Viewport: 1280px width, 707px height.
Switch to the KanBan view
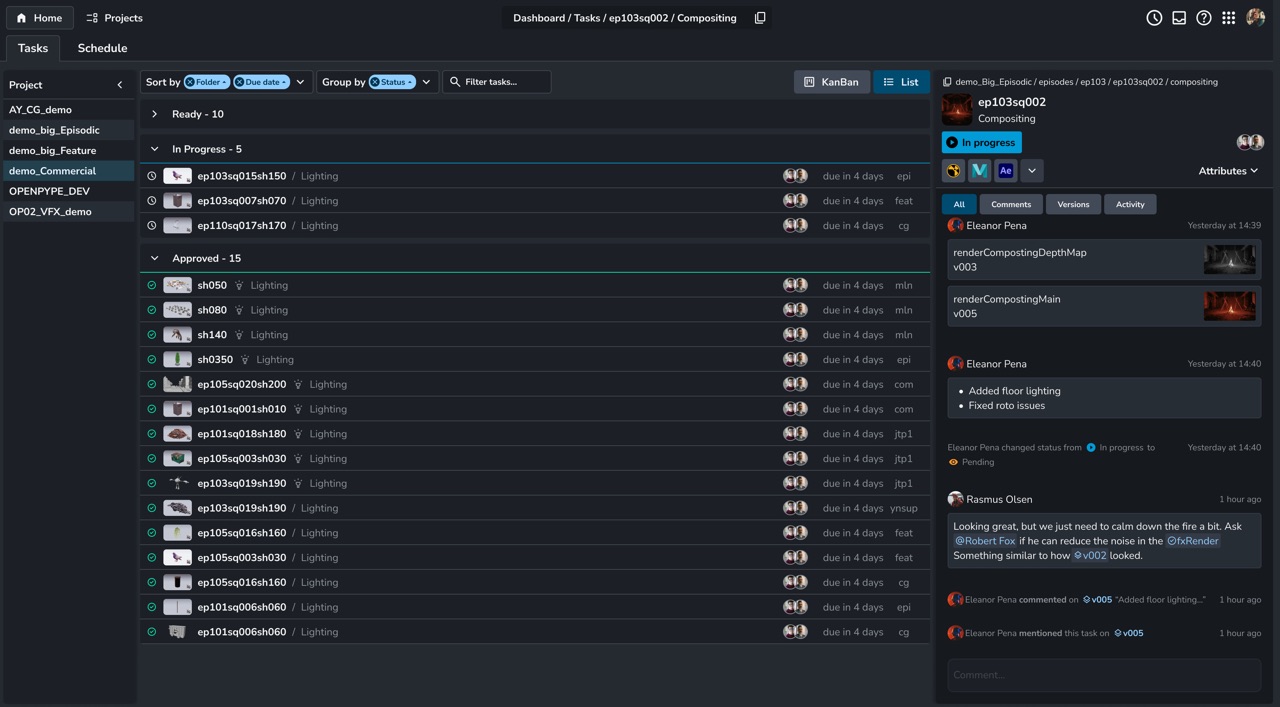[831, 82]
